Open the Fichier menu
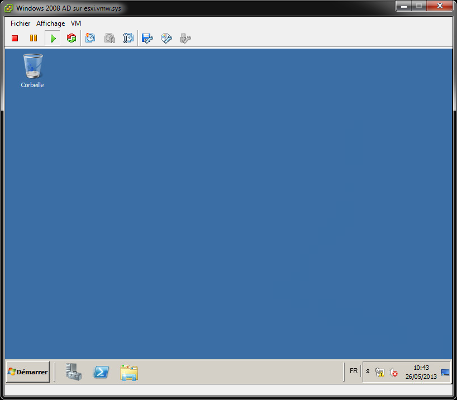The width and height of the screenshot is (457, 400). tap(20, 23)
